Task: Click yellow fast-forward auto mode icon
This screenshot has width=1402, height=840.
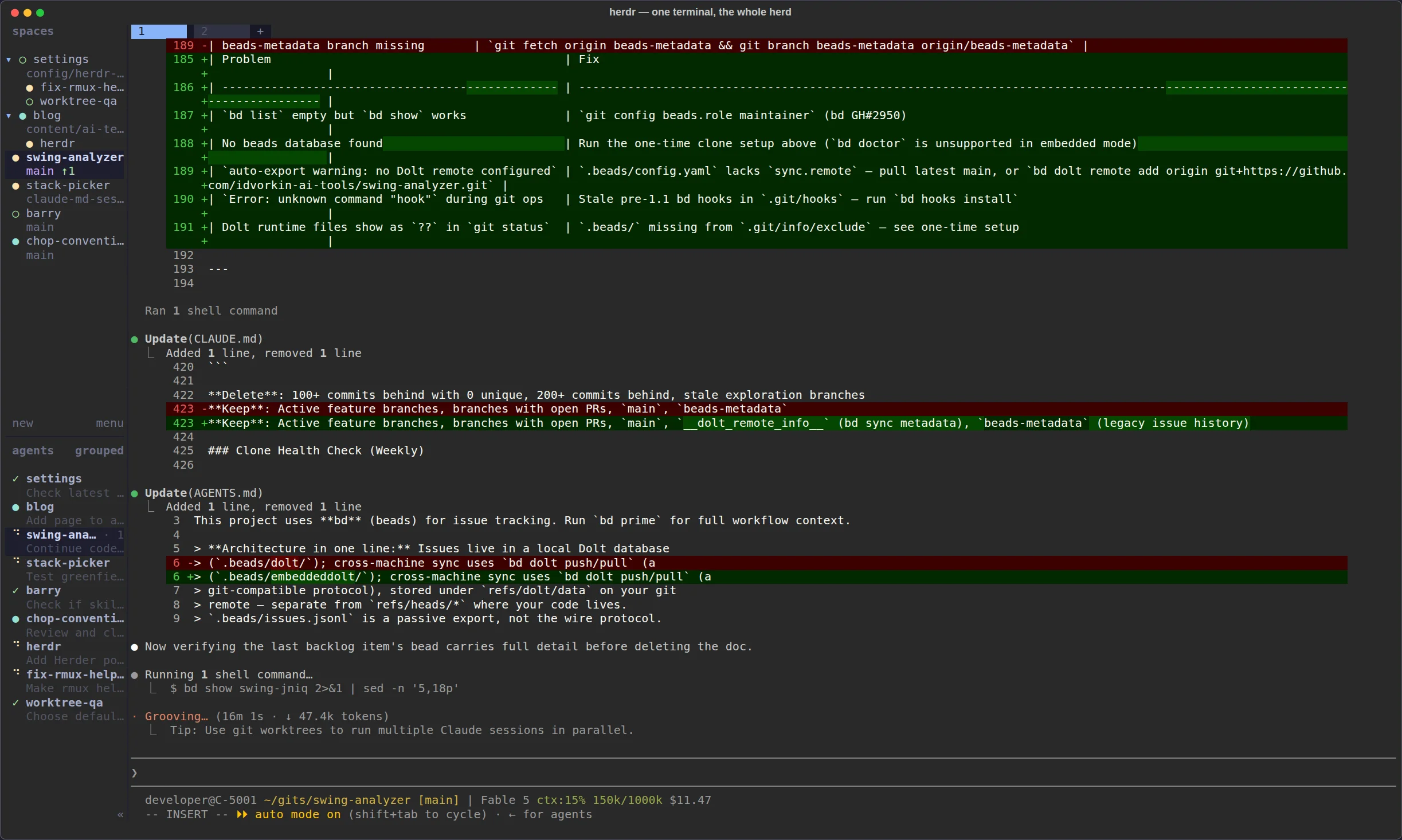Action: (x=242, y=815)
